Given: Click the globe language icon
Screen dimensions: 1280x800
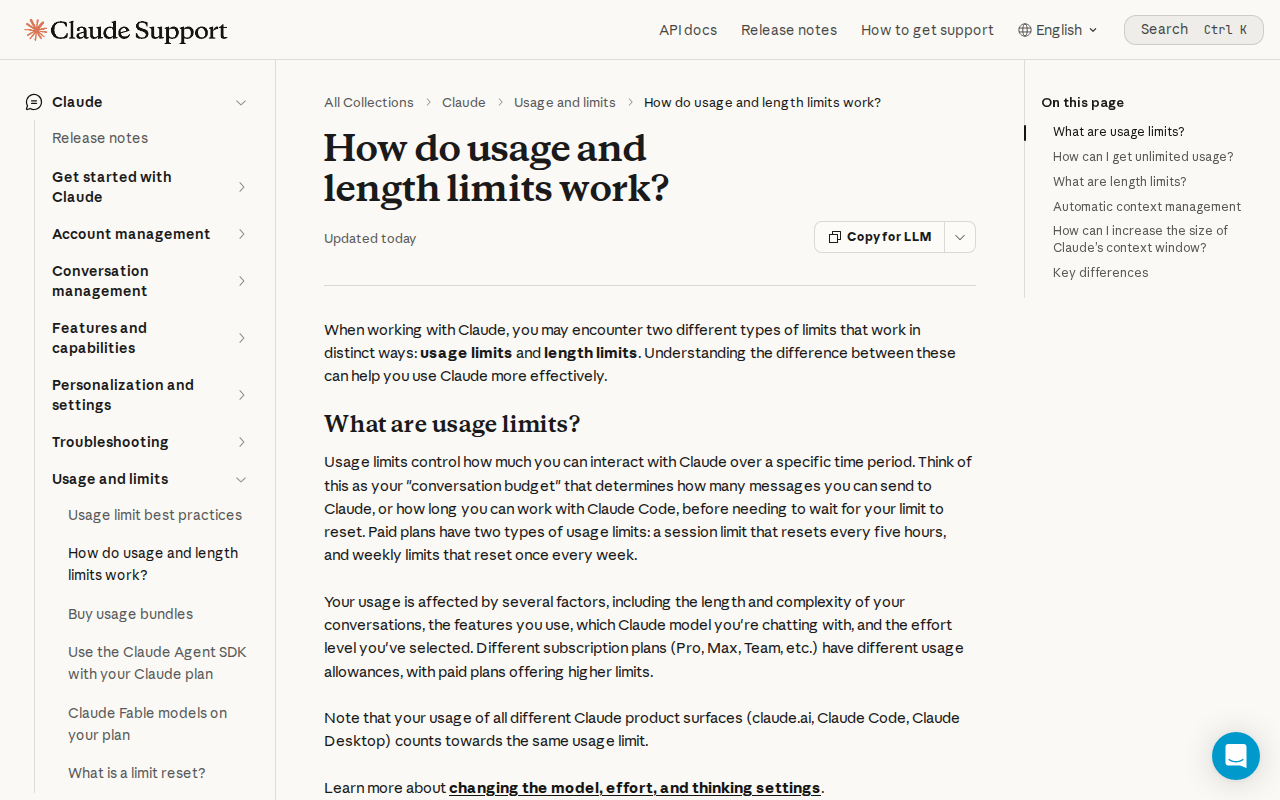Looking at the screenshot, I should [1025, 30].
